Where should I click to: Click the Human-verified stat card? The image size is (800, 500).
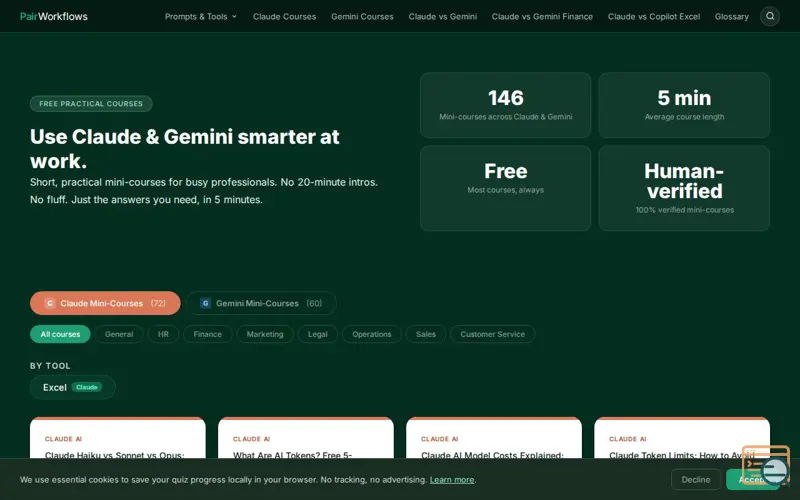(684, 188)
